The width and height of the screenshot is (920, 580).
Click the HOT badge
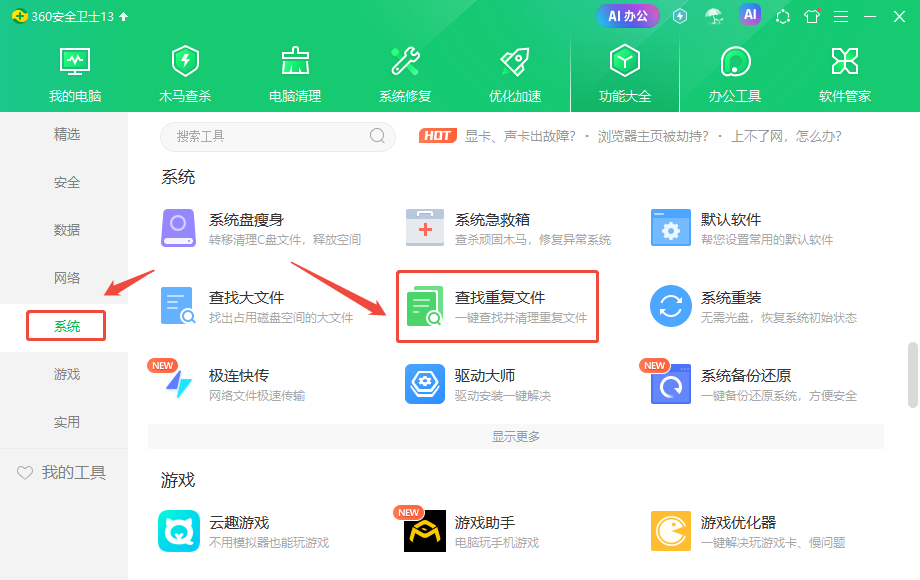438,136
